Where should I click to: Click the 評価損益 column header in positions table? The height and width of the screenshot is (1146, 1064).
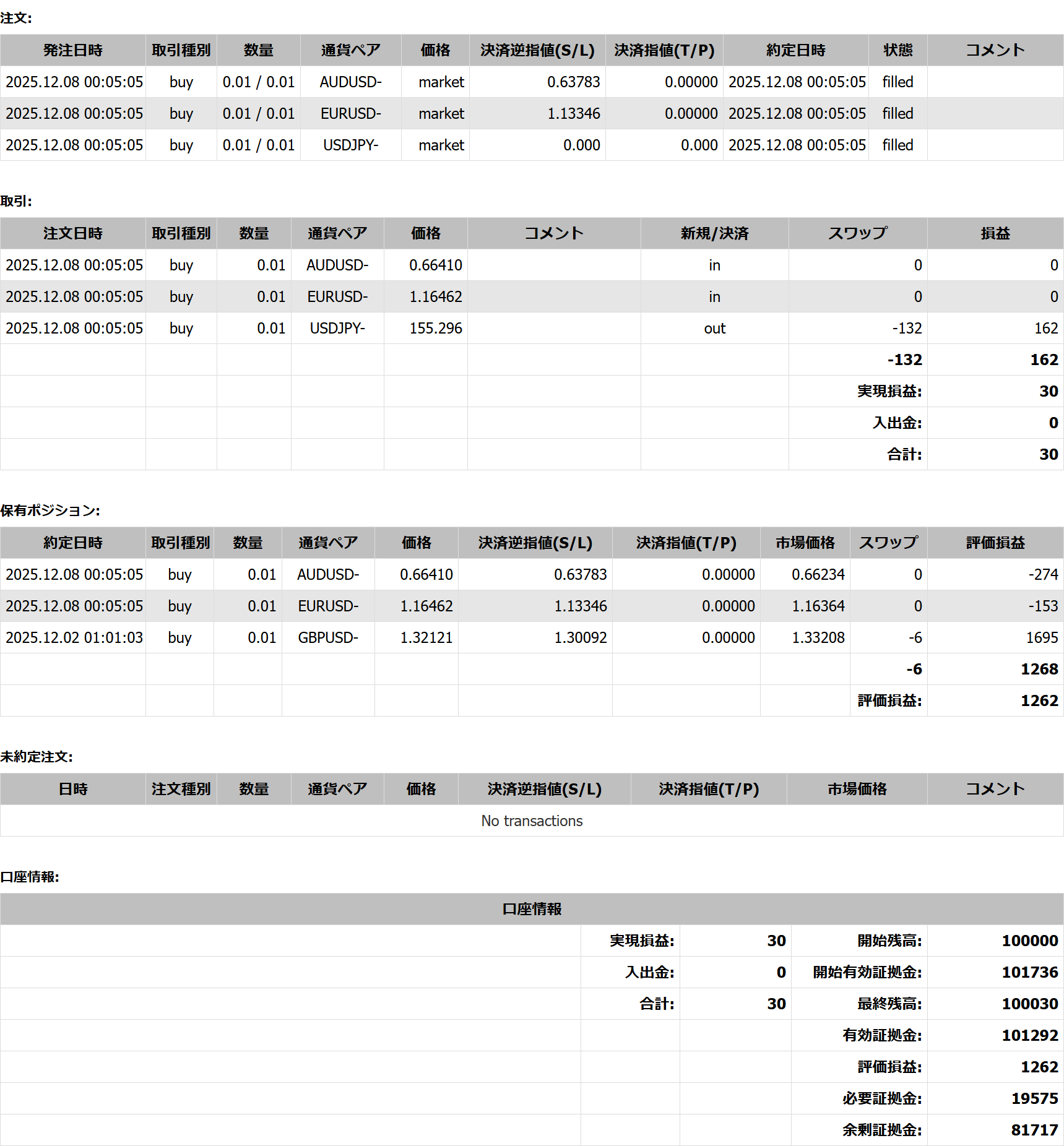pos(995,543)
